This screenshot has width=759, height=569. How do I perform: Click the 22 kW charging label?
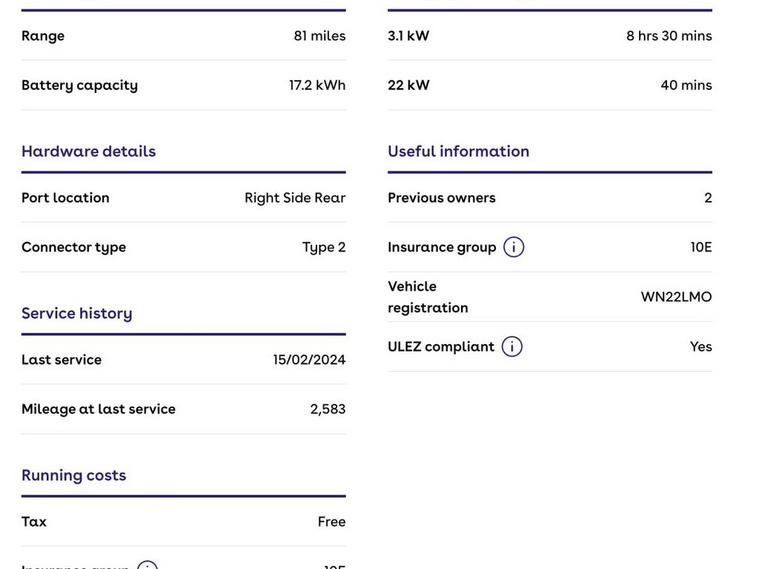409,85
